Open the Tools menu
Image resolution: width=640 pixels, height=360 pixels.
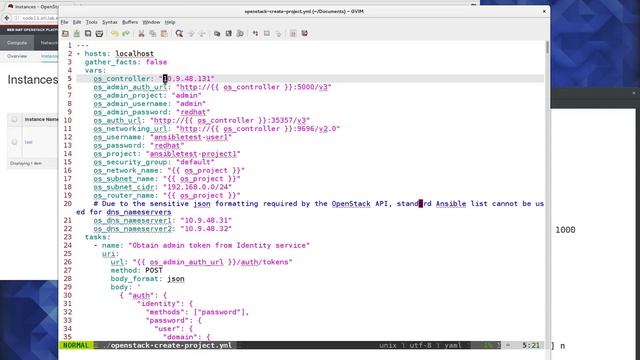click(x=91, y=22)
